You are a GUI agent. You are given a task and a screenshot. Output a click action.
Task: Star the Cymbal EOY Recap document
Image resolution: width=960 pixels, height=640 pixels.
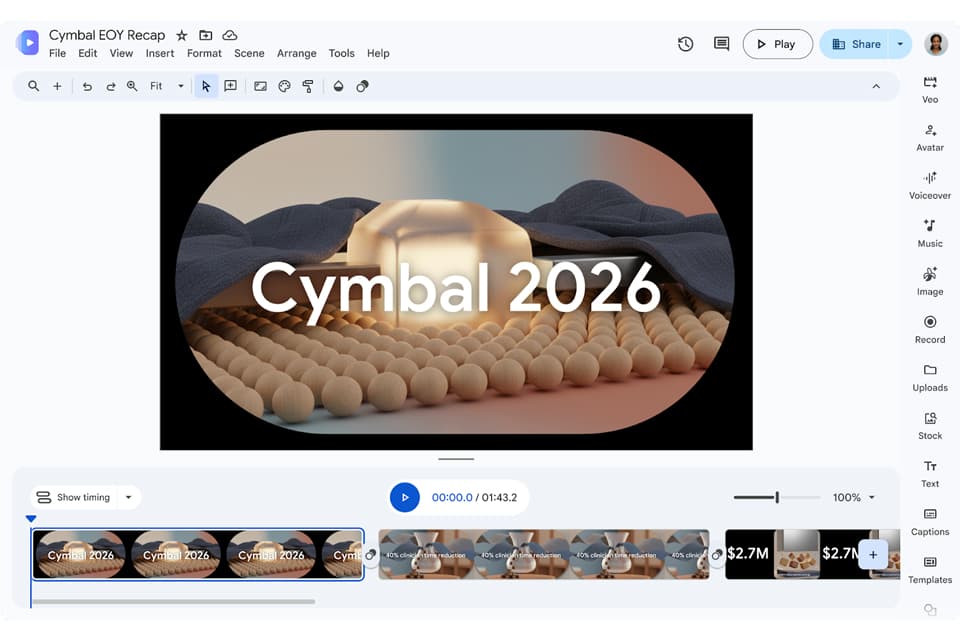[181, 36]
